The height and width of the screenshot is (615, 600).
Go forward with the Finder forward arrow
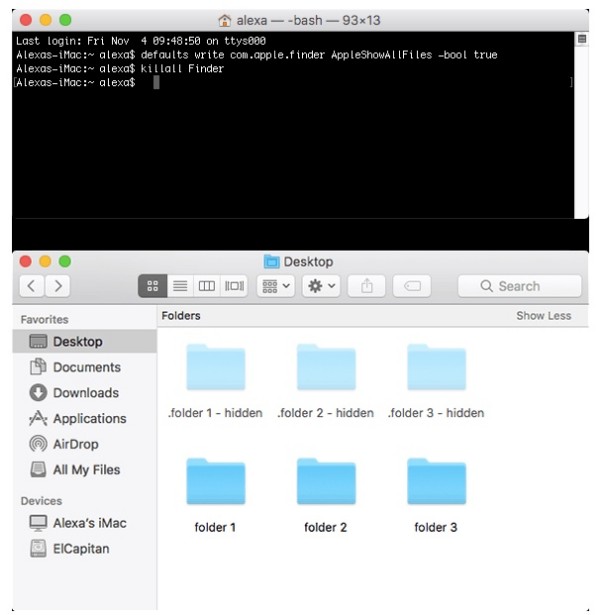(58, 286)
